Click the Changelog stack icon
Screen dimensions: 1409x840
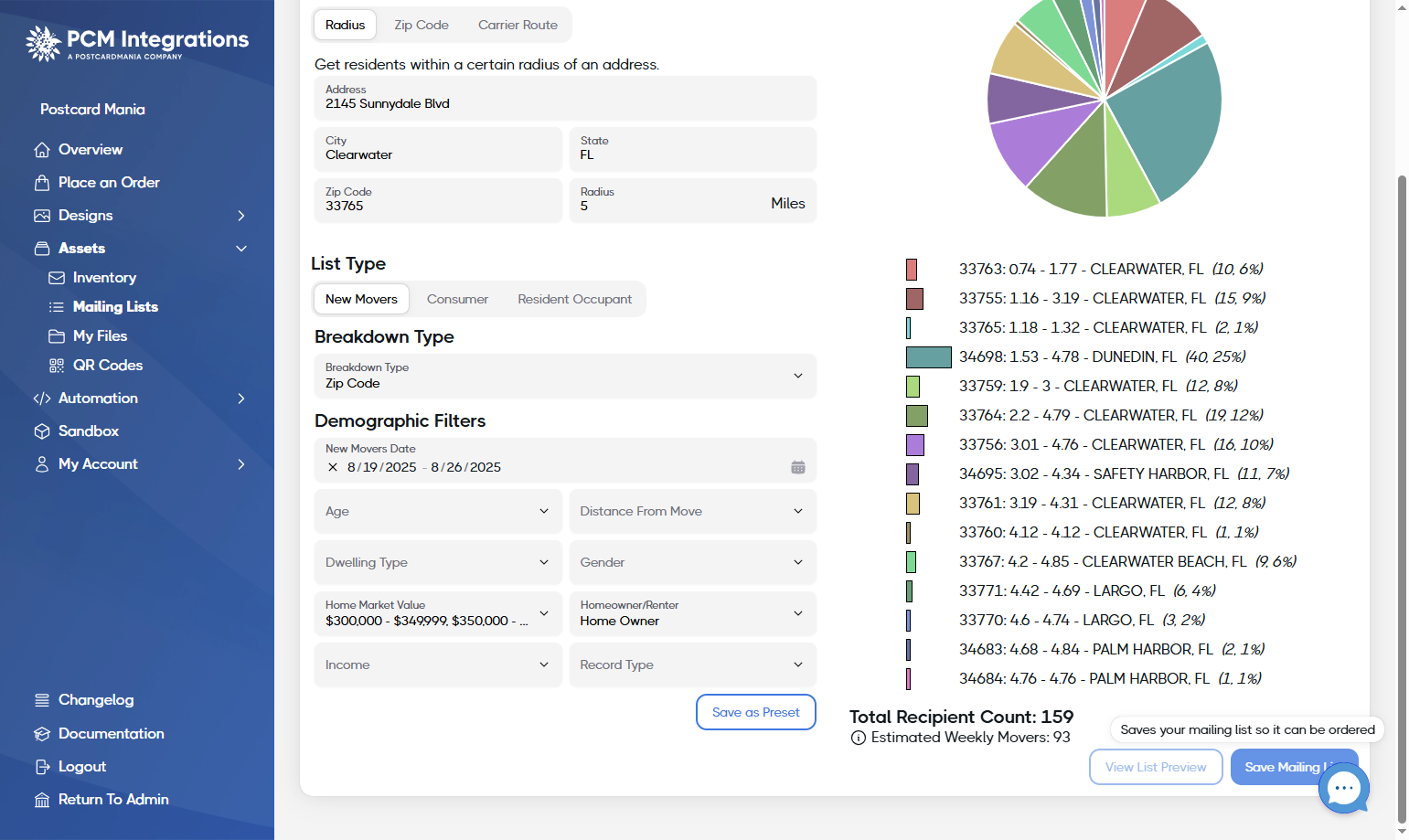(42, 700)
